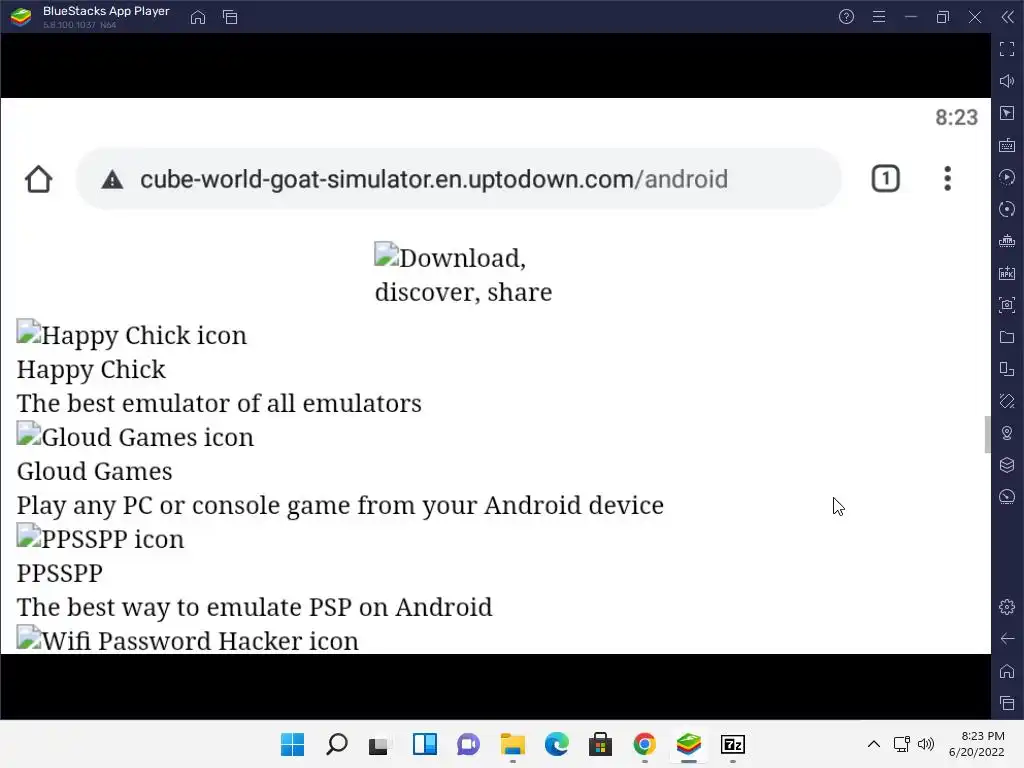Image resolution: width=1024 pixels, height=768 pixels.
Task: Click 'The best emulator of all emulators' text
Action: [219, 404]
